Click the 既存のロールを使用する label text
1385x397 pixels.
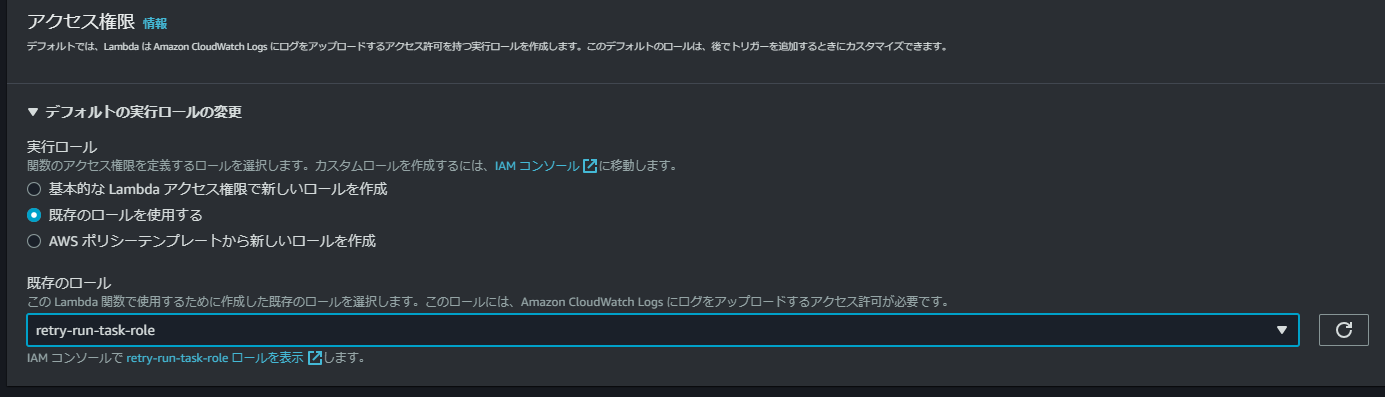(126, 215)
